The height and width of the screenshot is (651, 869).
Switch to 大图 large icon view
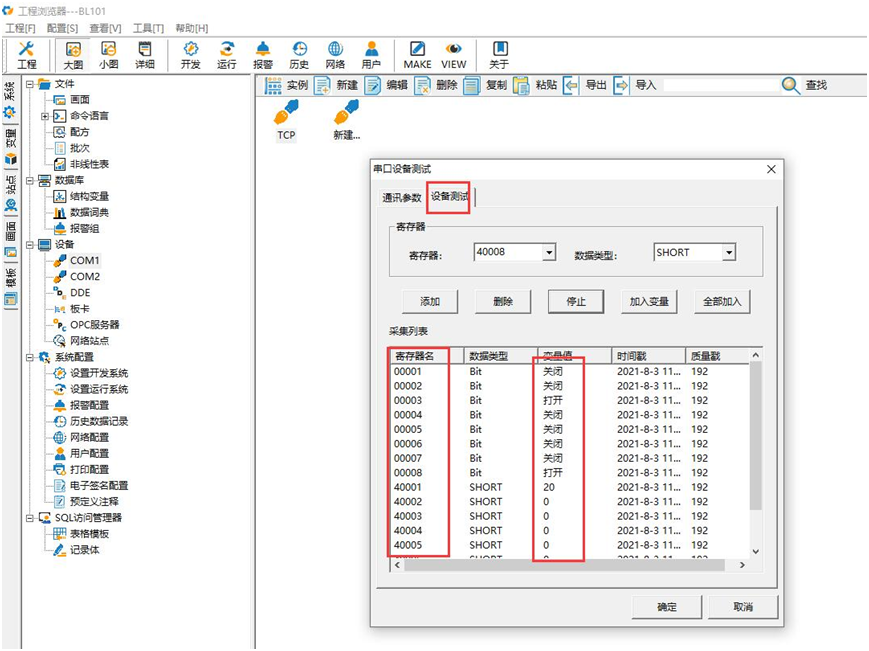(x=73, y=55)
